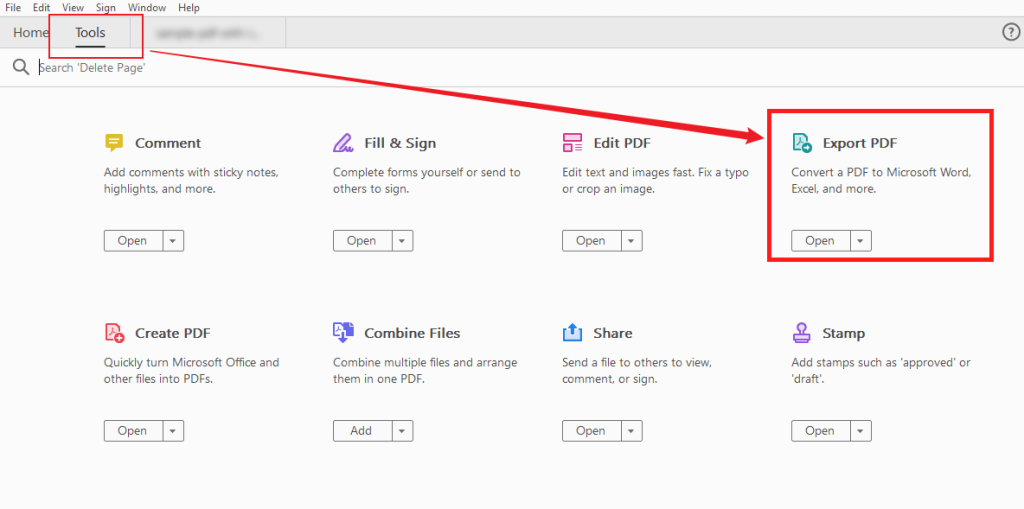Open the Sign menu
The width and height of the screenshot is (1024, 509).
(105, 8)
